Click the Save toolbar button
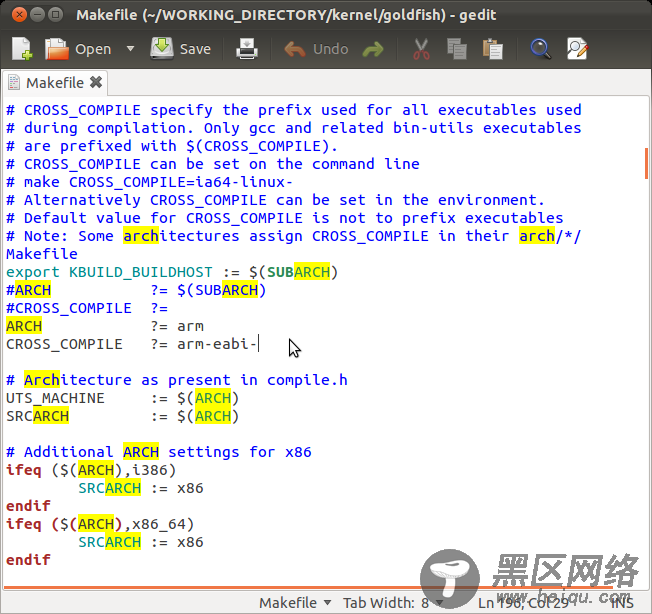 [x=180, y=49]
